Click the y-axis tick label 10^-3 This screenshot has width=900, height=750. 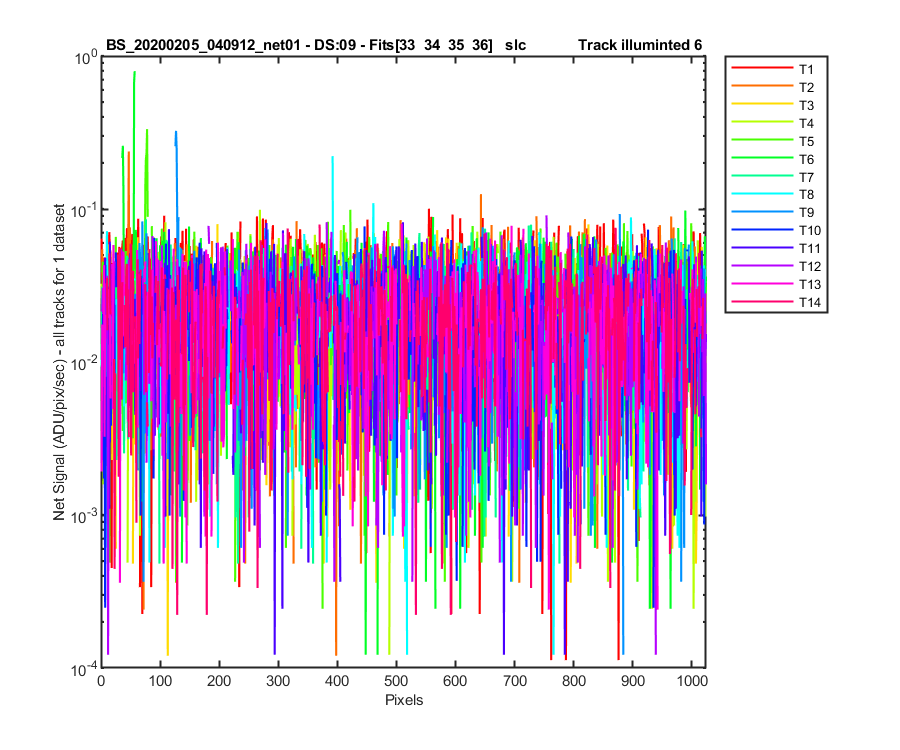point(83,516)
